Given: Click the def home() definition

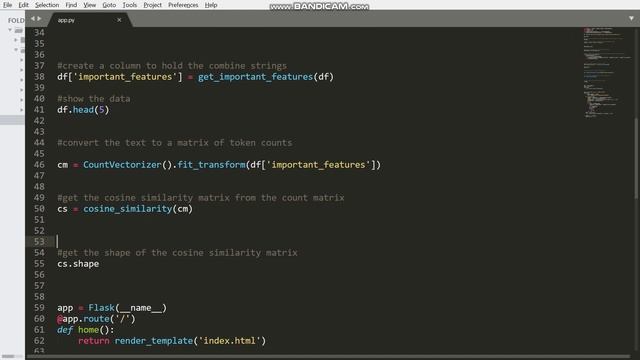Looking at the screenshot, I should (x=86, y=330).
